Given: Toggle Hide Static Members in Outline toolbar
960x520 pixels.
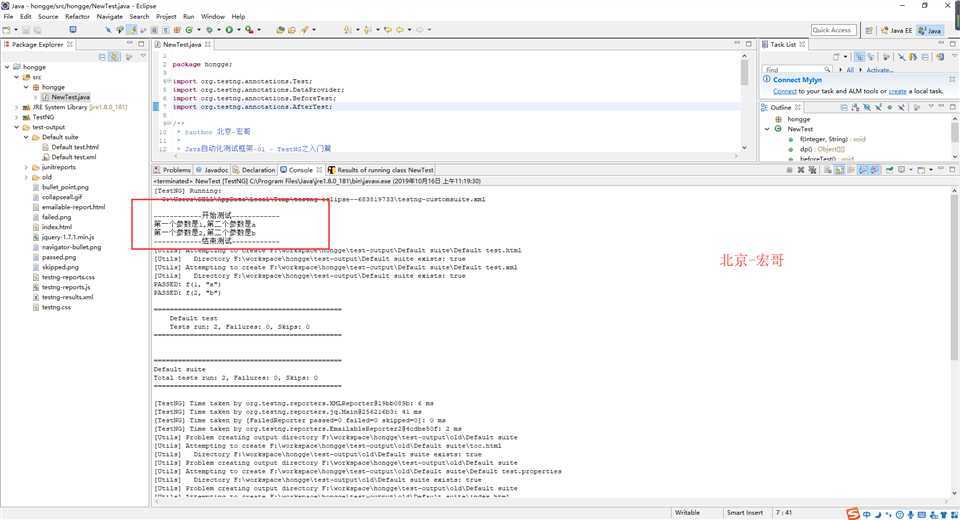Looking at the screenshot, I should coord(879,107).
